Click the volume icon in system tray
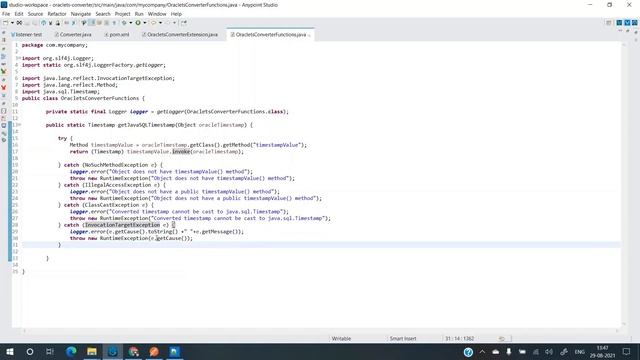The width and height of the screenshot is (640, 360). tap(549, 351)
